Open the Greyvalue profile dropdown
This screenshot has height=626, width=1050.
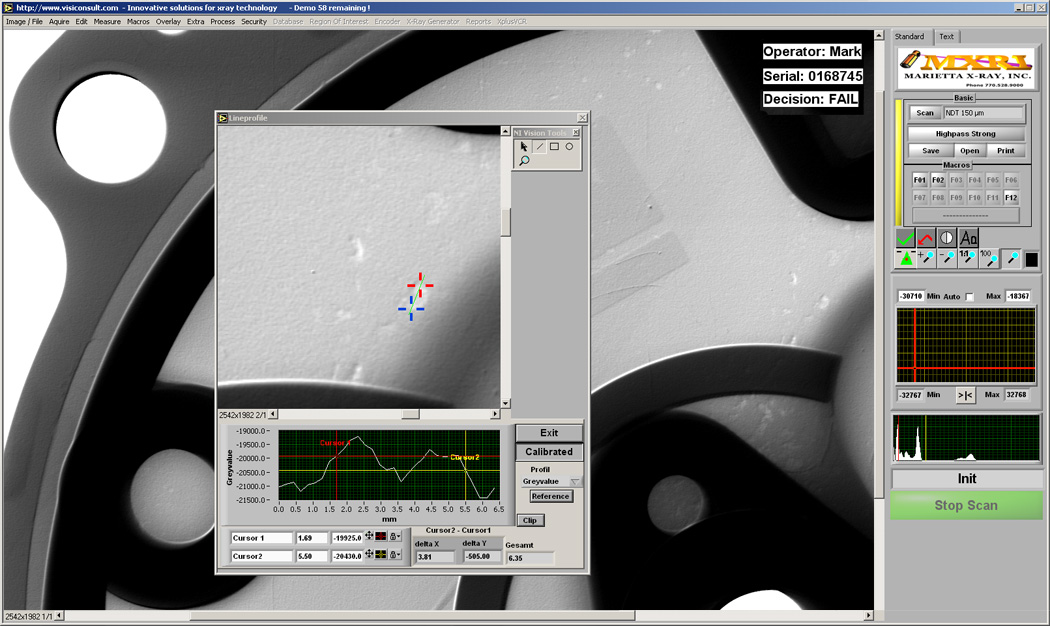pos(574,481)
